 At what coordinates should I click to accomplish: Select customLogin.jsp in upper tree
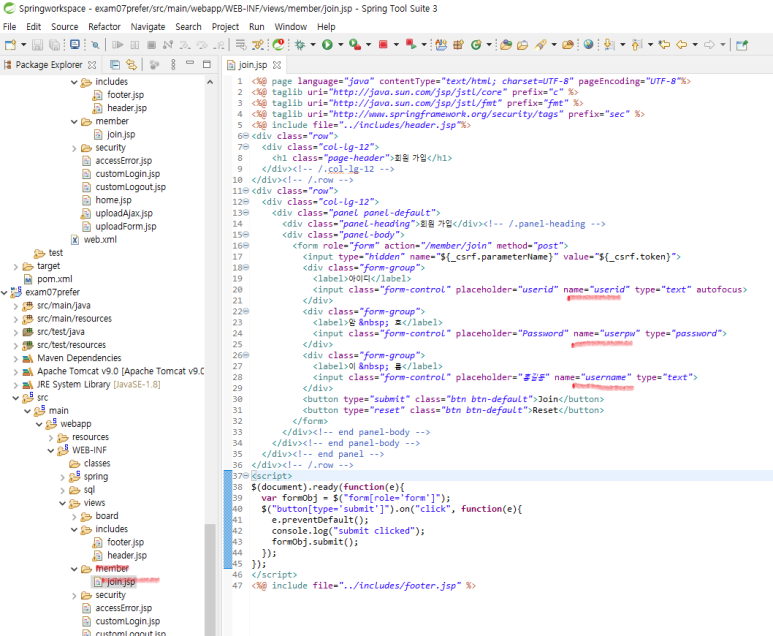click(127, 174)
